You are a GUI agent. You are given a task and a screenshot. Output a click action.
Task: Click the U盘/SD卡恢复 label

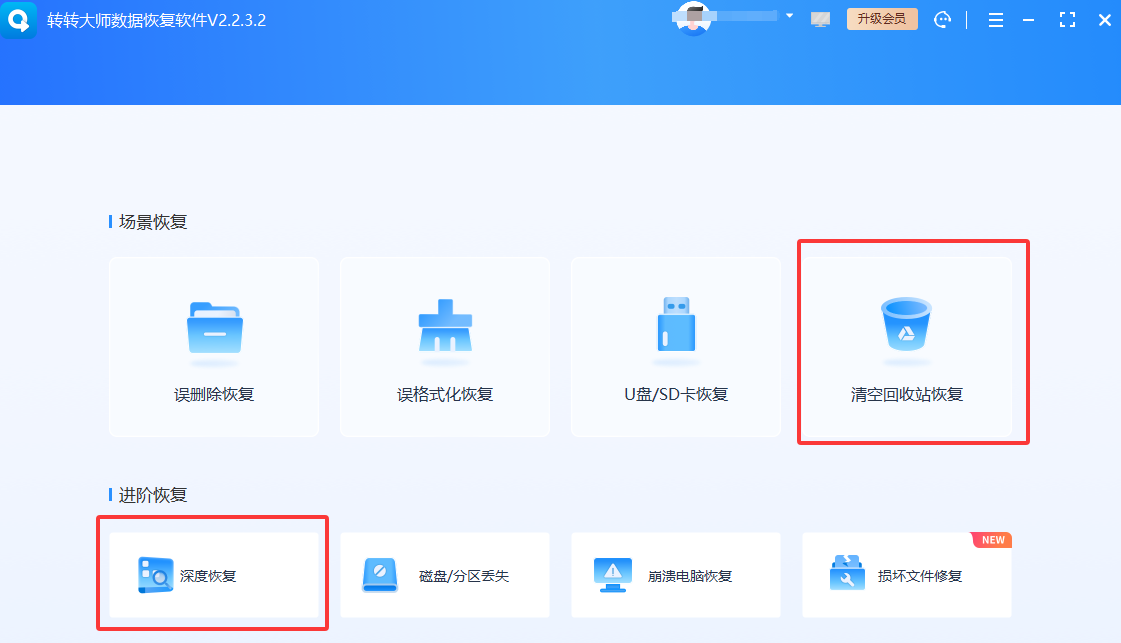(x=676, y=394)
